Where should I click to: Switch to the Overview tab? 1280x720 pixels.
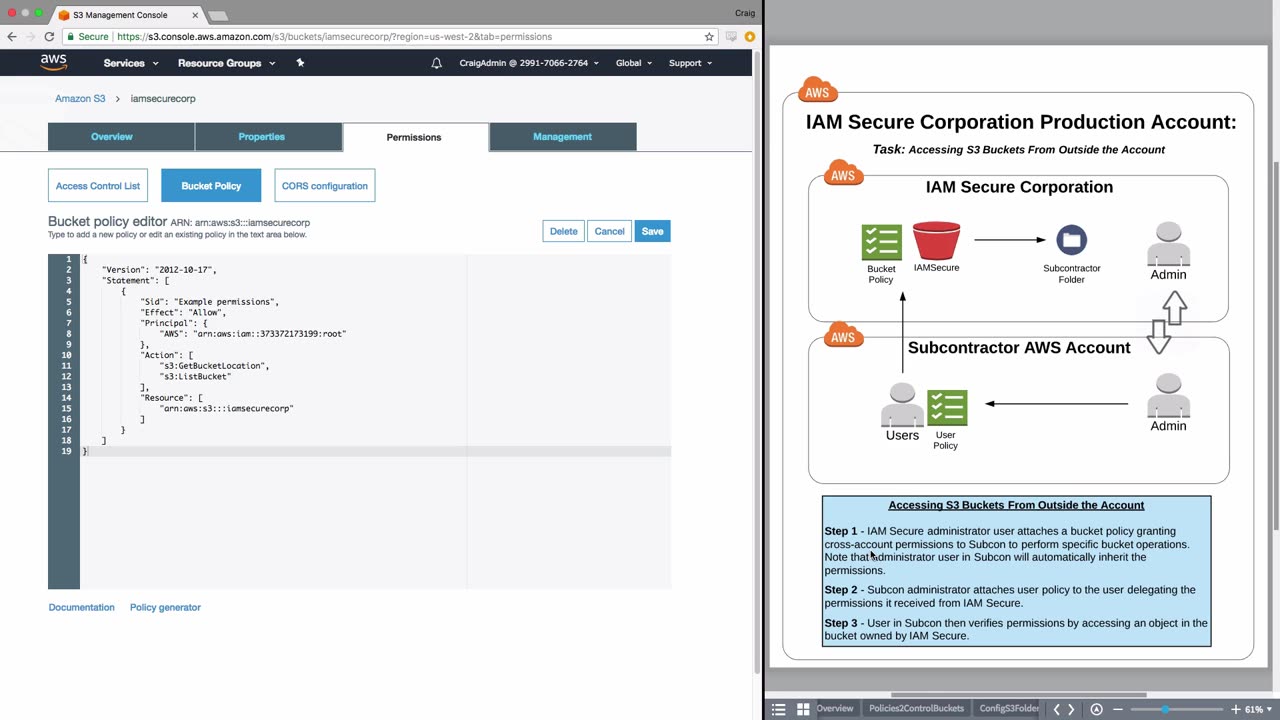121,137
